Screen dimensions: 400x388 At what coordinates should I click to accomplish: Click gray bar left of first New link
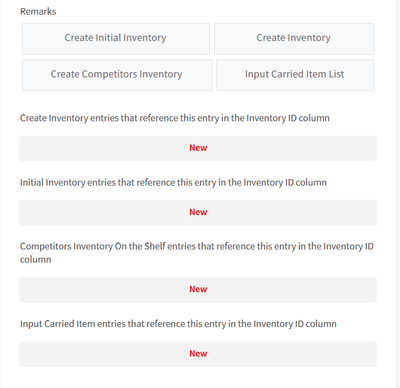click(104, 148)
